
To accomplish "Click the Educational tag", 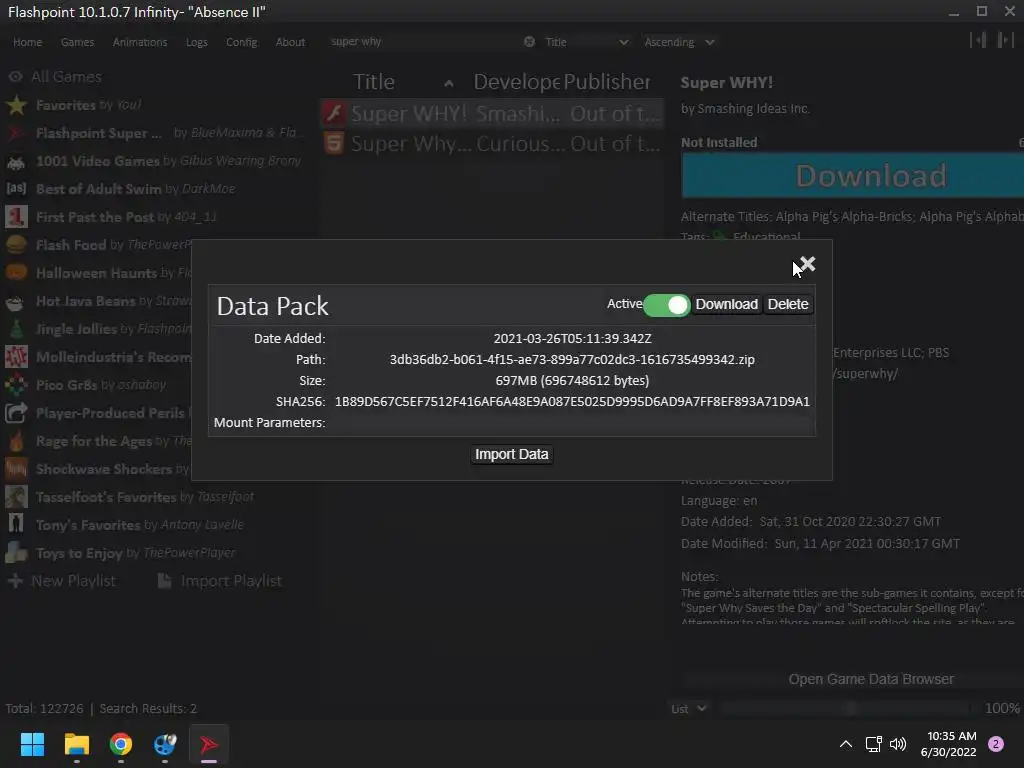I will pos(766,236).
